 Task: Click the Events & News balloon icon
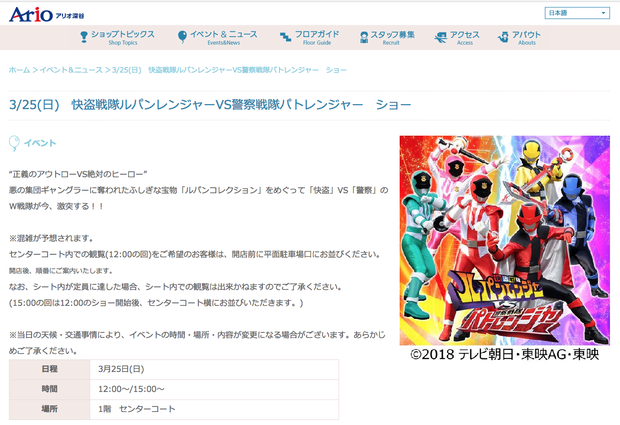pos(182,37)
